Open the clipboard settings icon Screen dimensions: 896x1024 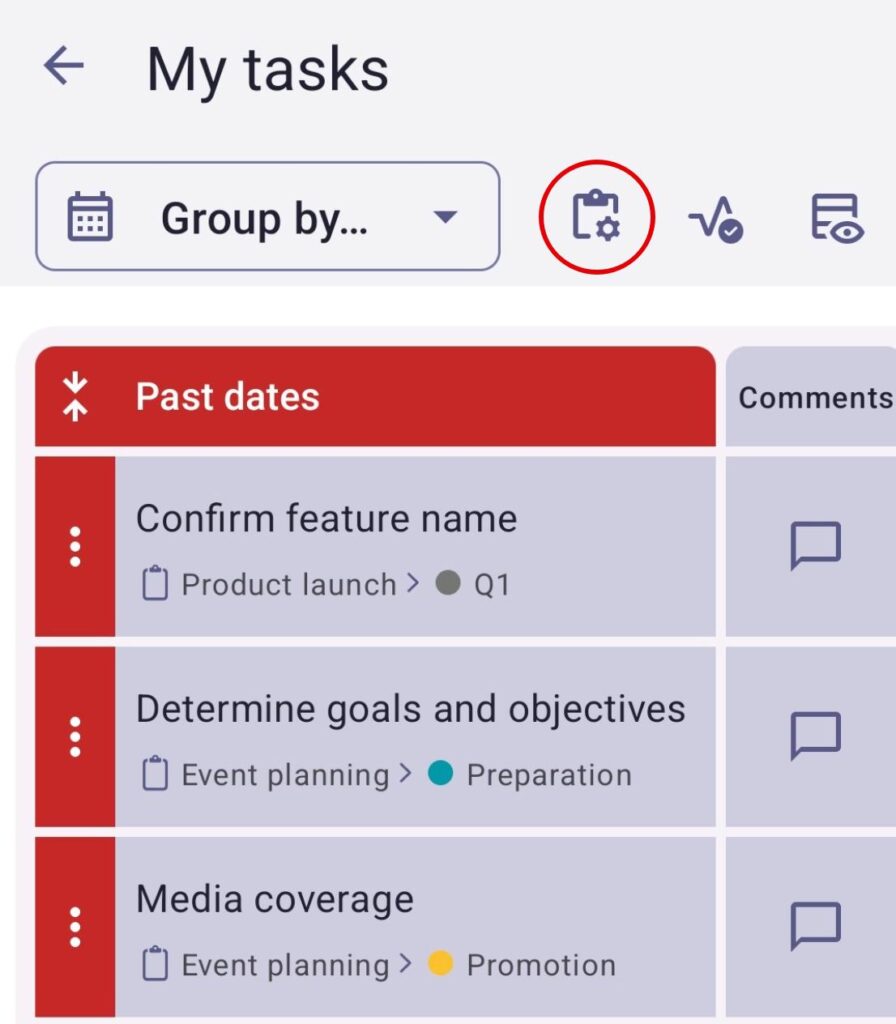[596, 216]
